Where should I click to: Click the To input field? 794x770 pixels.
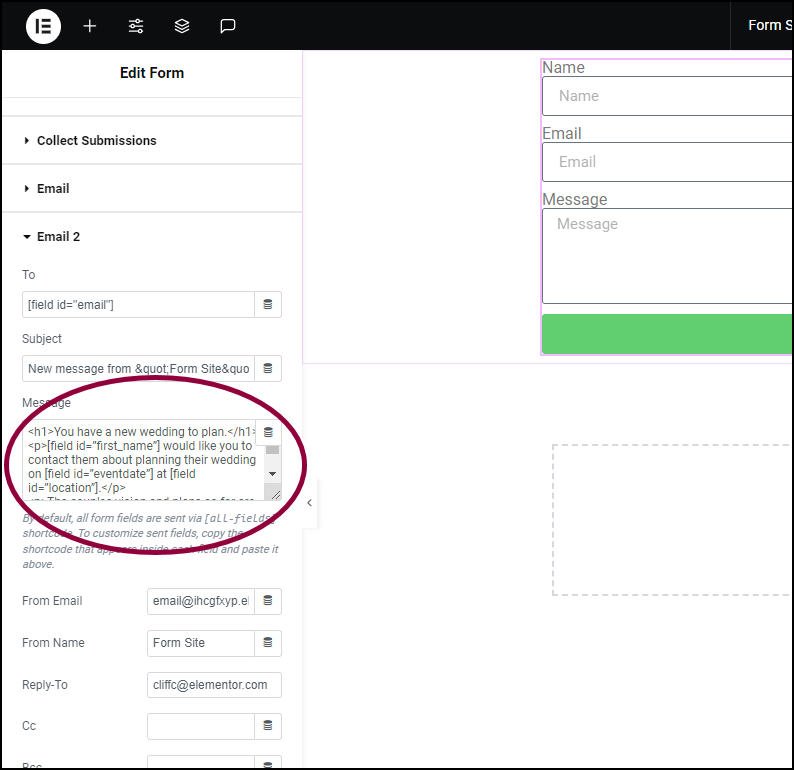tap(138, 304)
